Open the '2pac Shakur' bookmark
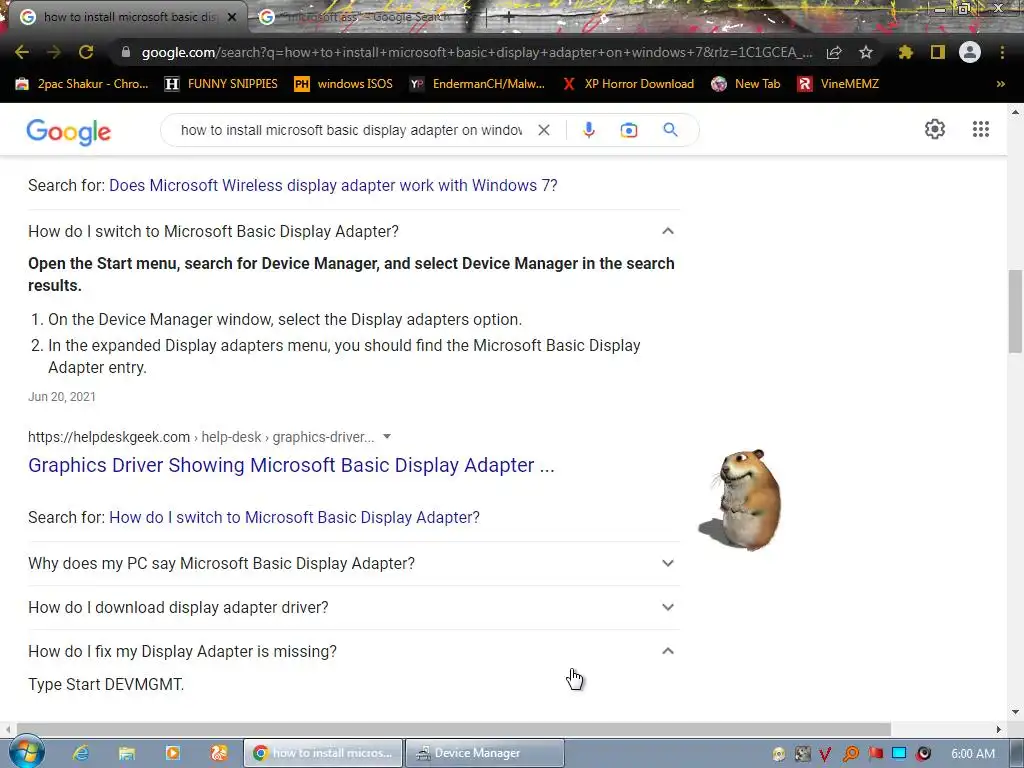This screenshot has height=768, width=1024. tap(82, 84)
